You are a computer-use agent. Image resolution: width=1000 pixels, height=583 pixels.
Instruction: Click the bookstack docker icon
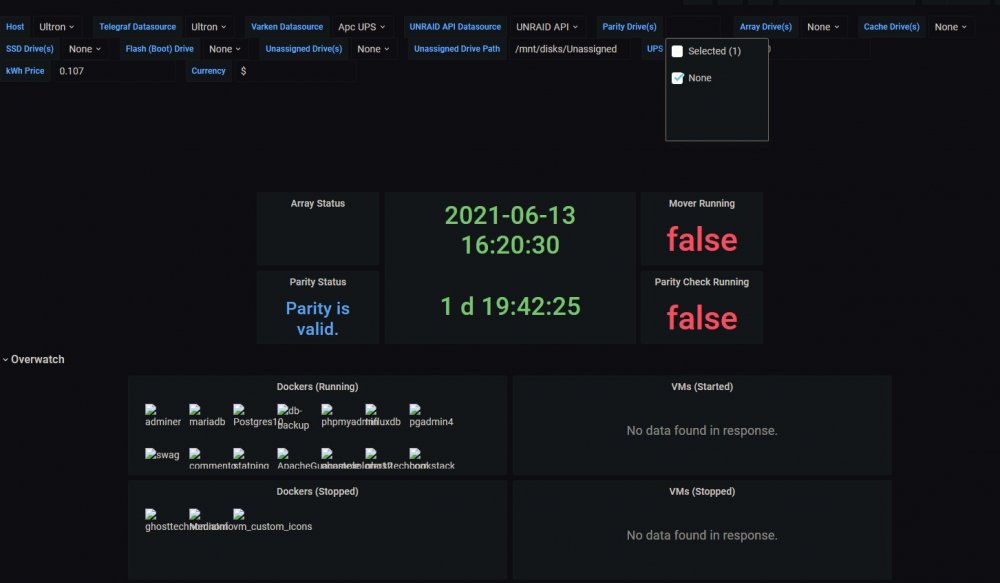(415, 454)
